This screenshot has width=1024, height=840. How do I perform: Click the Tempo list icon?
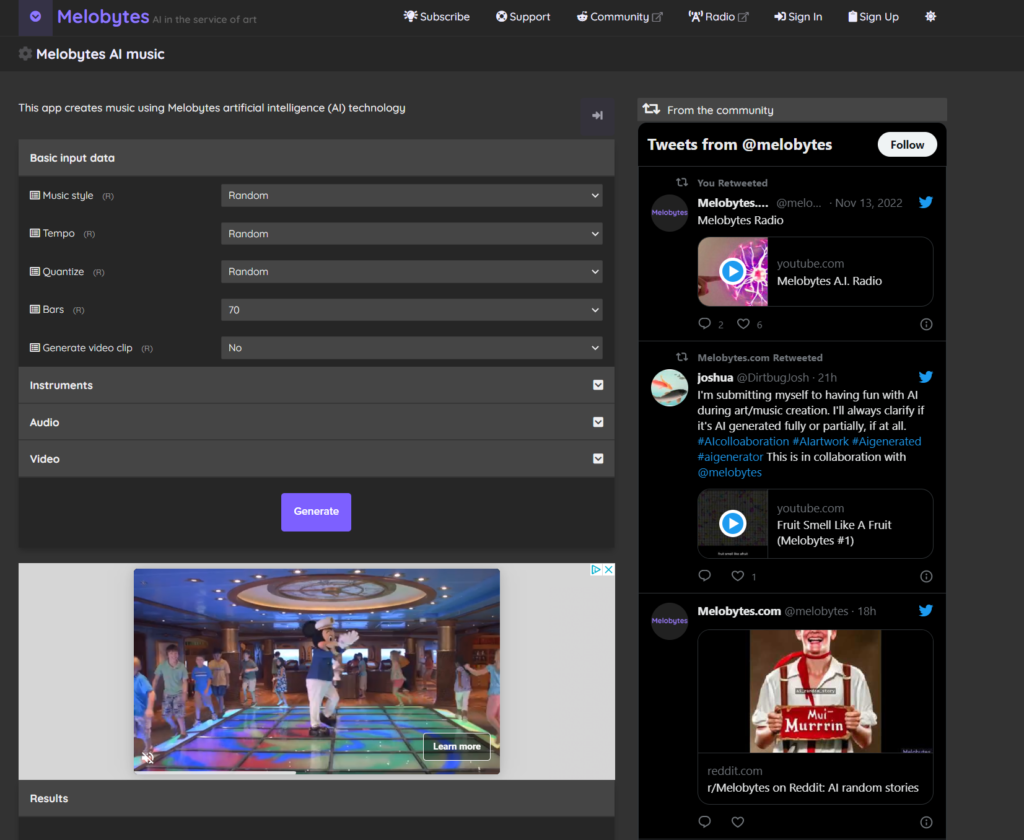coord(35,233)
